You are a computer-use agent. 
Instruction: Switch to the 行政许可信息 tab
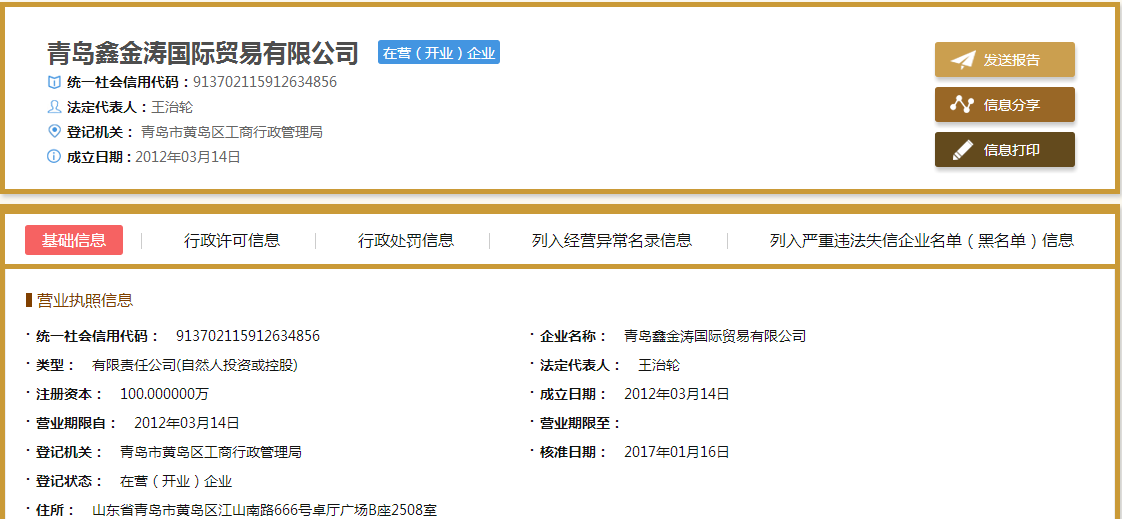click(x=232, y=240)
